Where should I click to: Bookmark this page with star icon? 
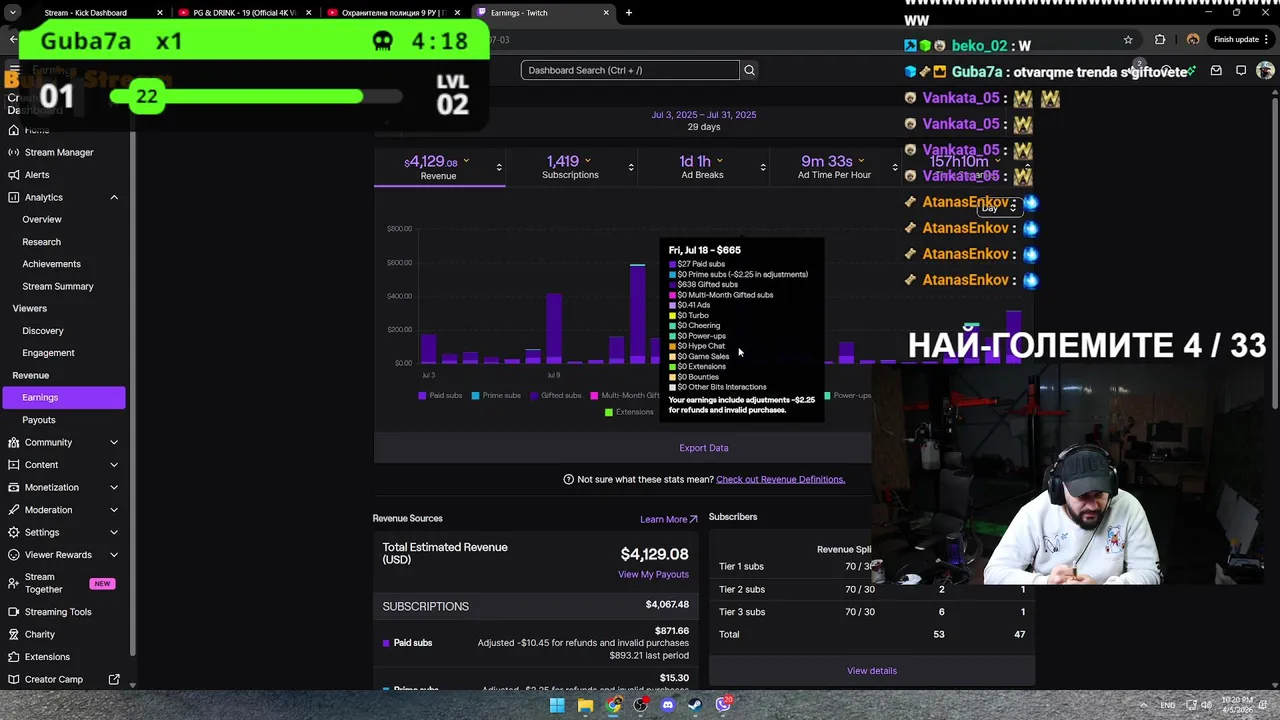(1128, 39)
